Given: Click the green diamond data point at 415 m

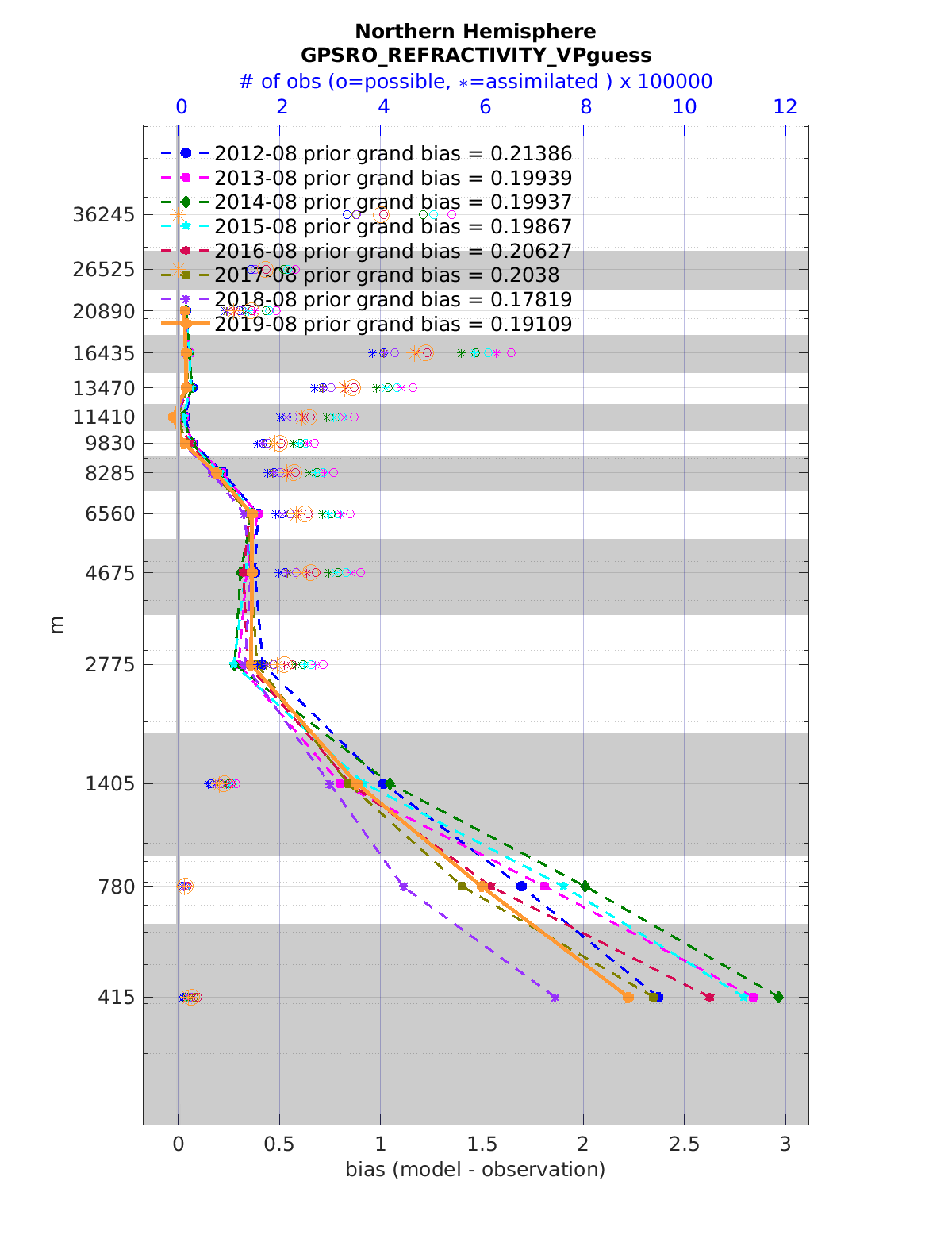Looking at the screenshot, I should [x=778, y=997].
